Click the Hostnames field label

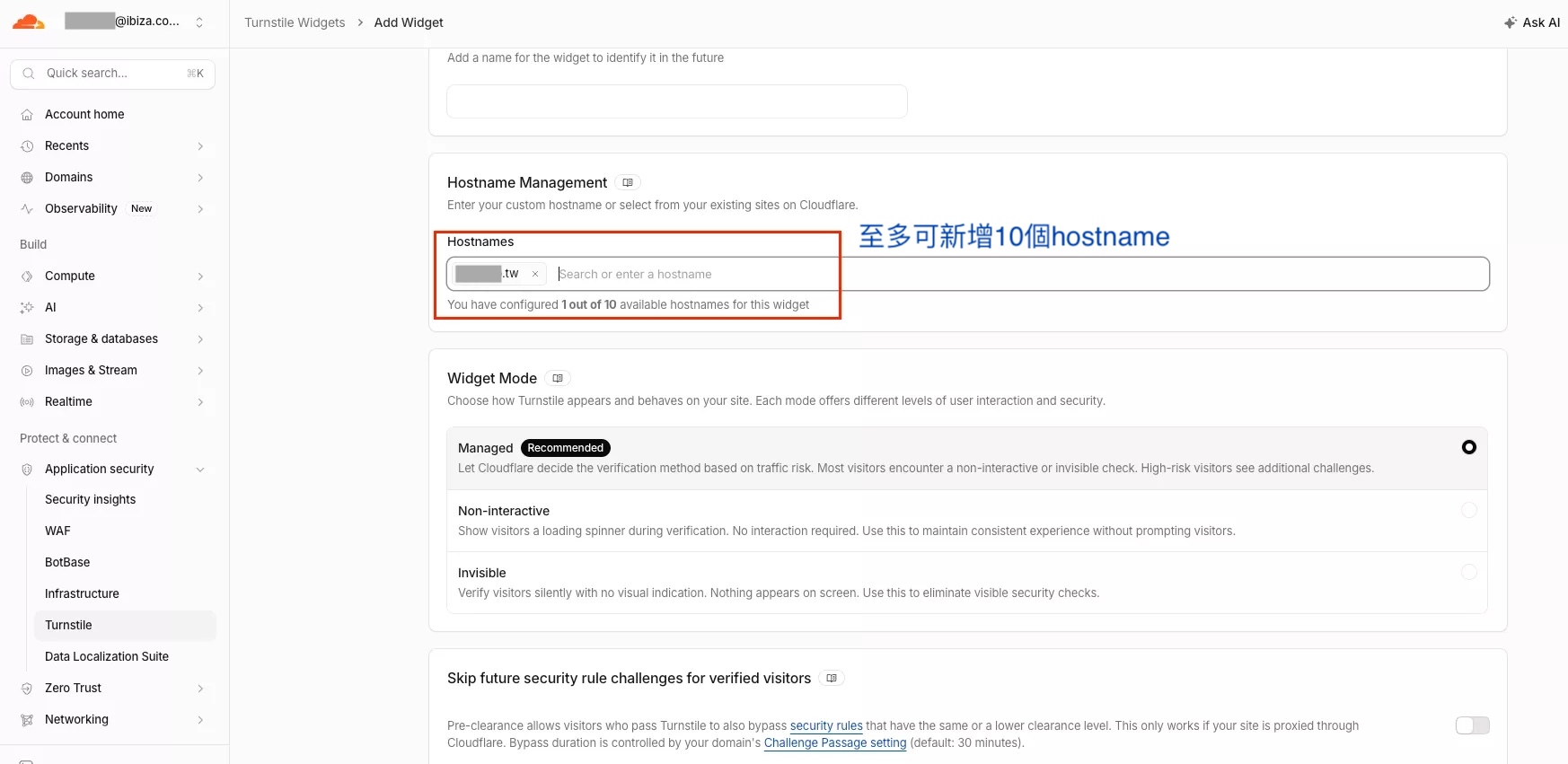(480, 242)
